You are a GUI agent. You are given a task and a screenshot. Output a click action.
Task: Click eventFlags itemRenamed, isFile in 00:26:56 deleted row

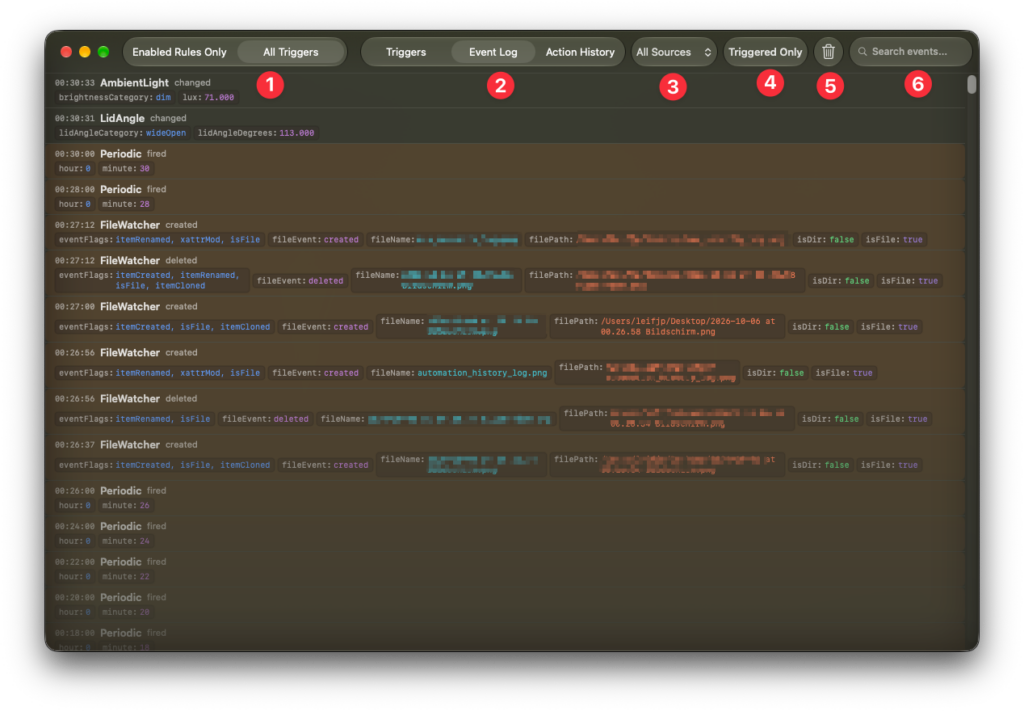(135, 419)
